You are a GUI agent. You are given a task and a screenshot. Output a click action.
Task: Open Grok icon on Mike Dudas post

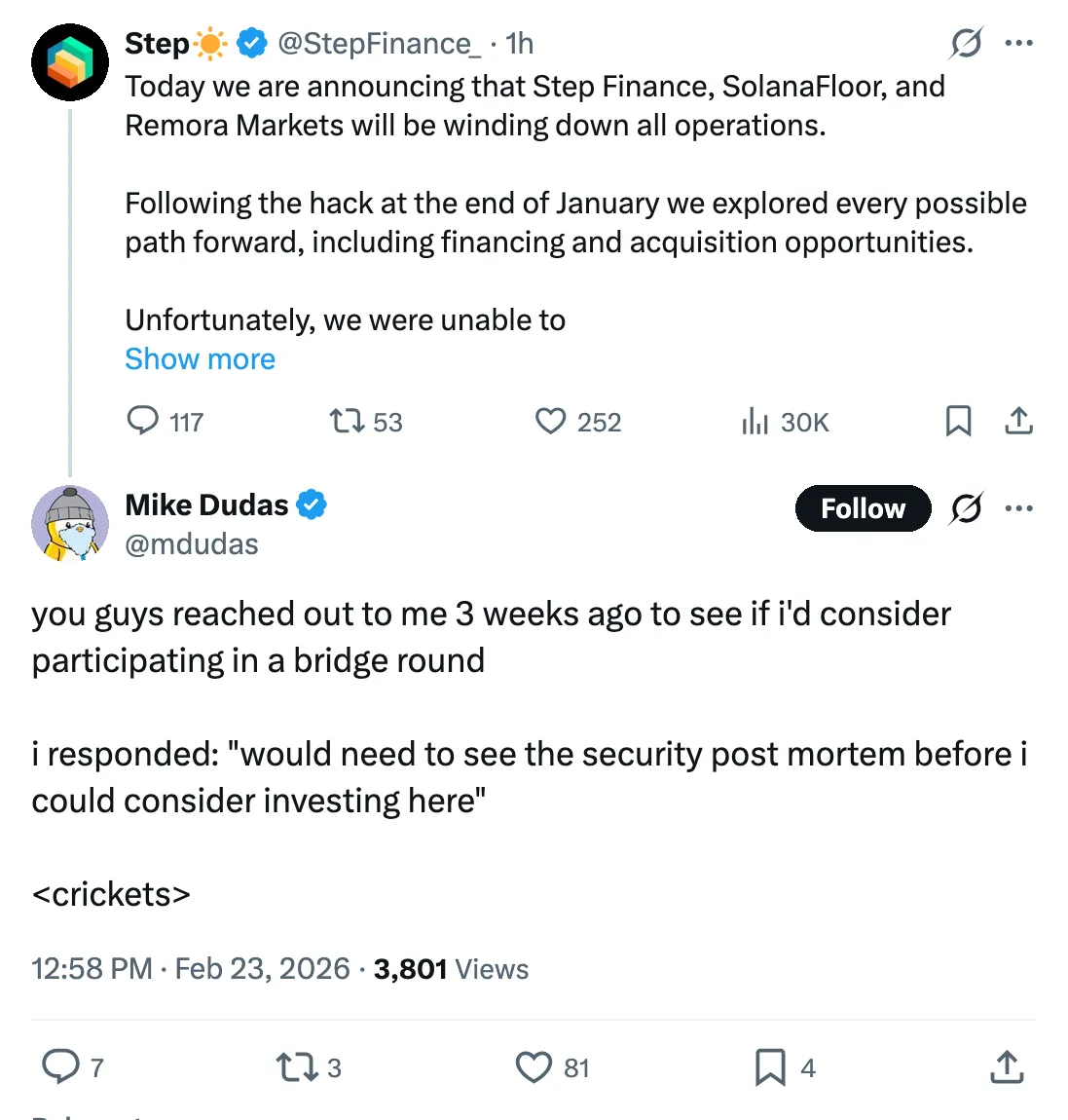tap(966, 508)
